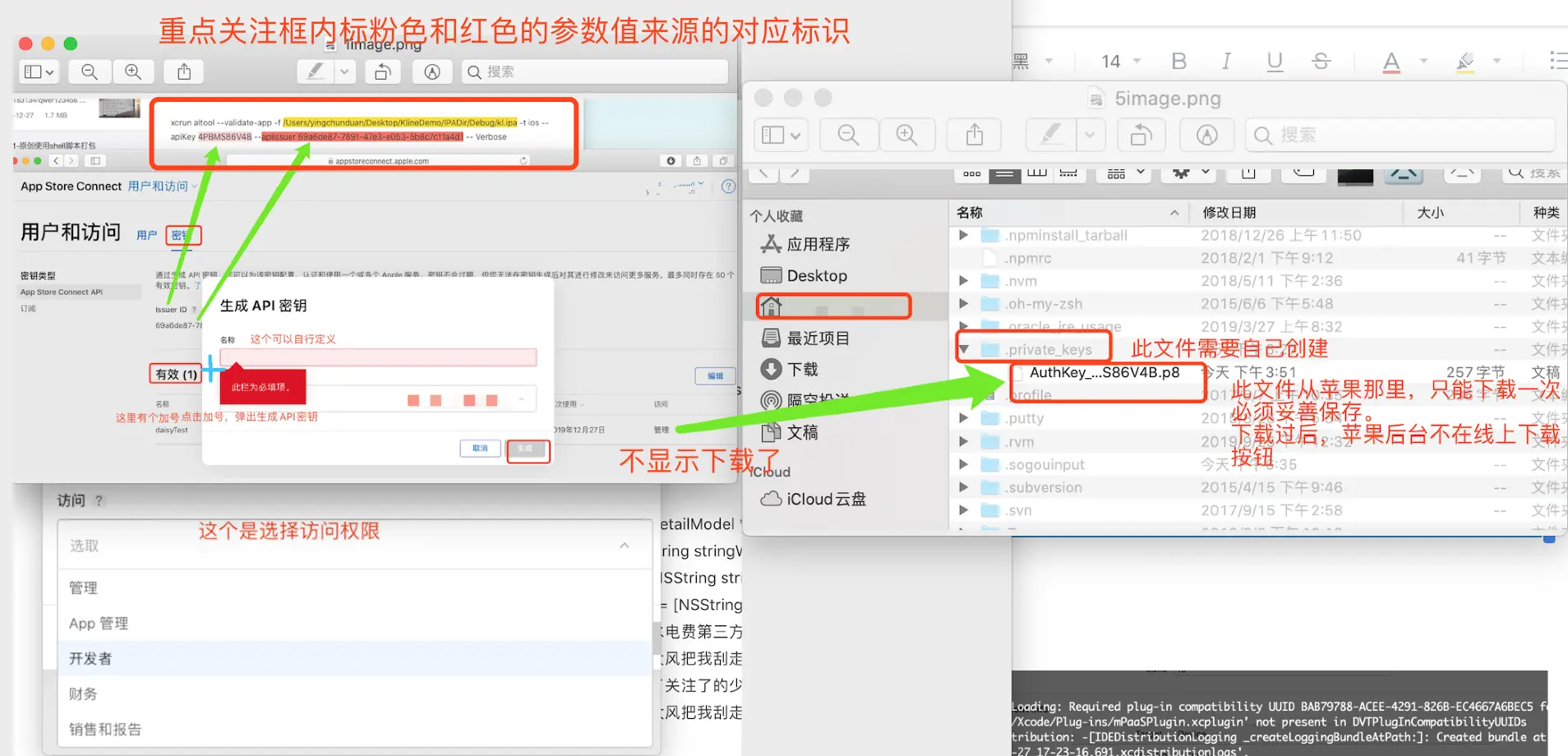Apply italic formatting in the text editor
1568x756 pixels.
pos(1226,61)
